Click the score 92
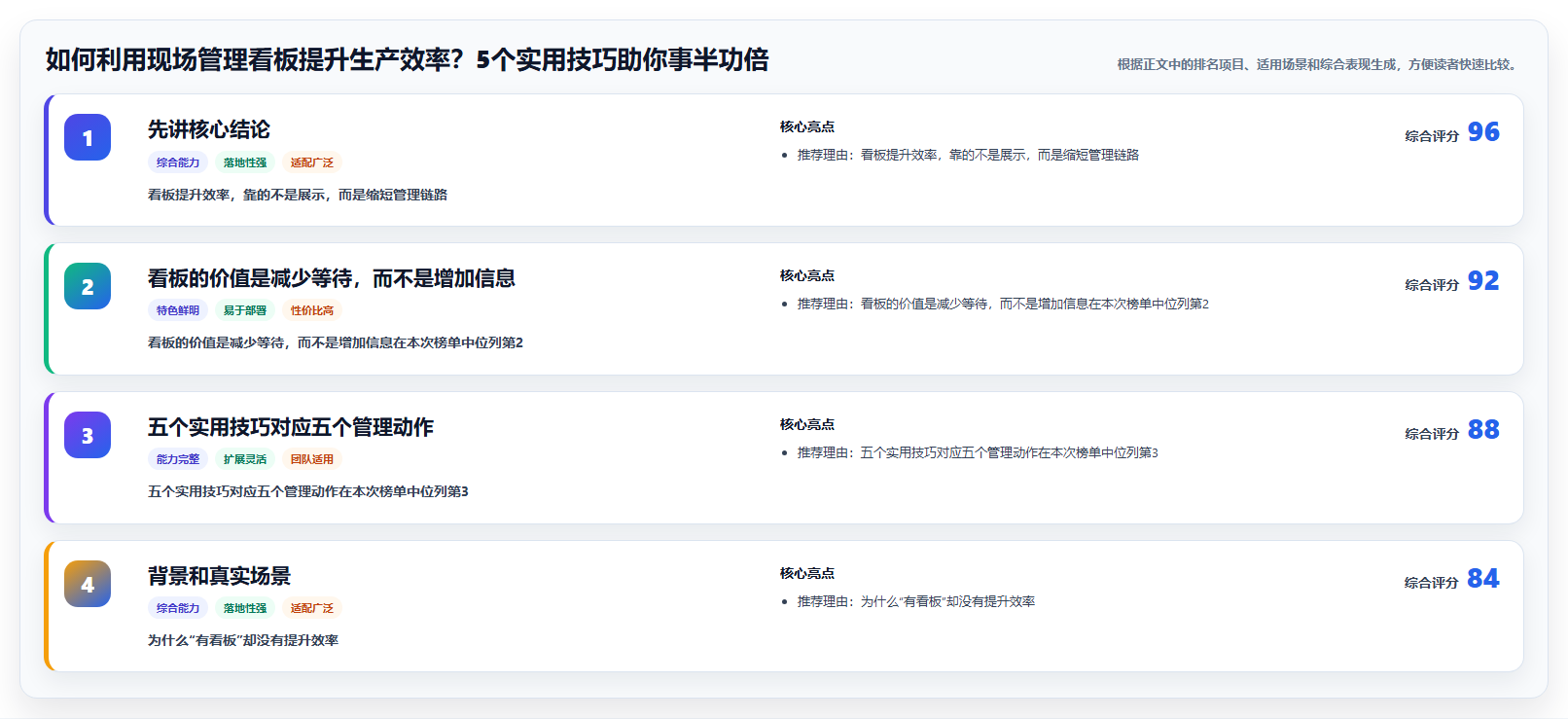1568x719 pixels. point(1483,280)
